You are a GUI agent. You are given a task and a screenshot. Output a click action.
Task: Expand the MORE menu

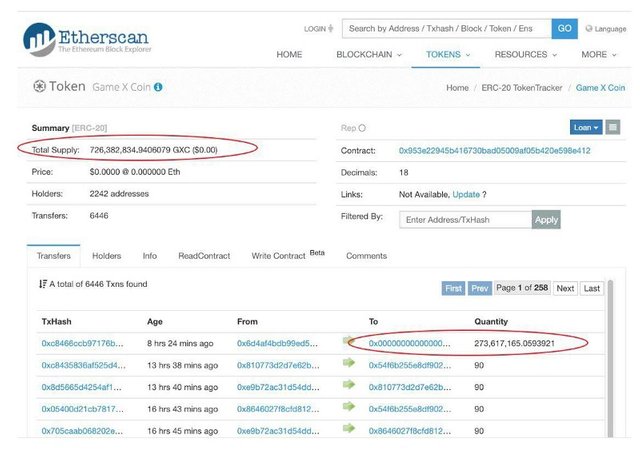(x=598, y=54)
